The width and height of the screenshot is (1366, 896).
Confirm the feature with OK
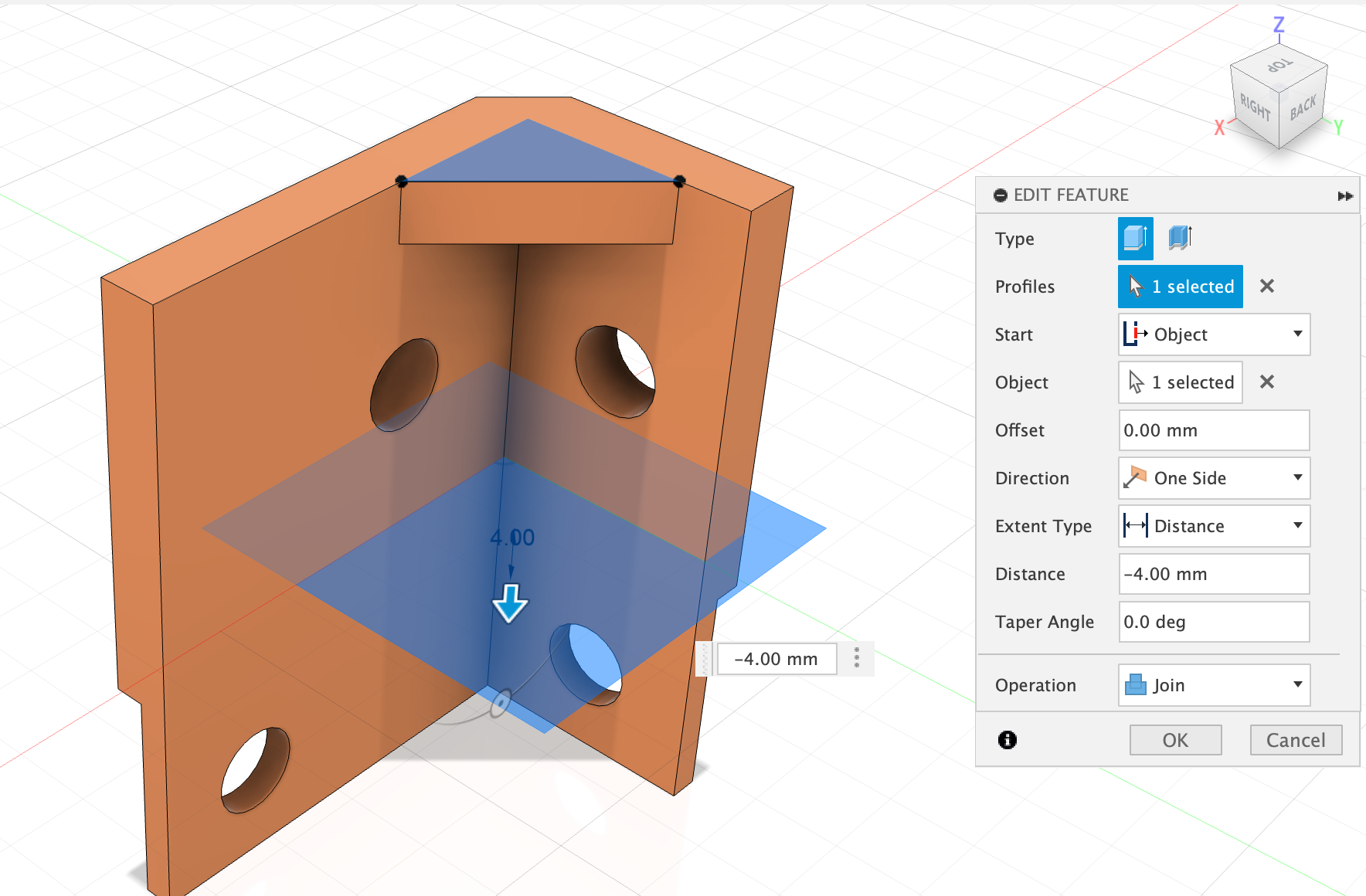pyautogui.click(x=1175, y=740)
